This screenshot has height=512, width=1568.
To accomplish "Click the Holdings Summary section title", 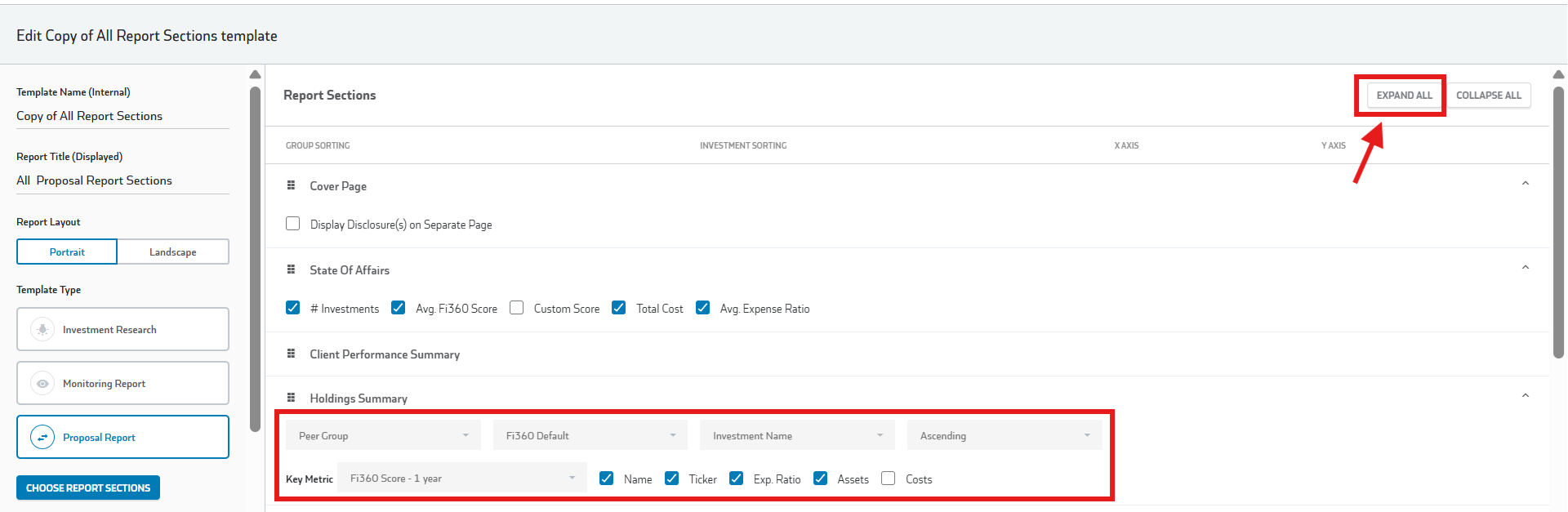I will click(359, 398).
